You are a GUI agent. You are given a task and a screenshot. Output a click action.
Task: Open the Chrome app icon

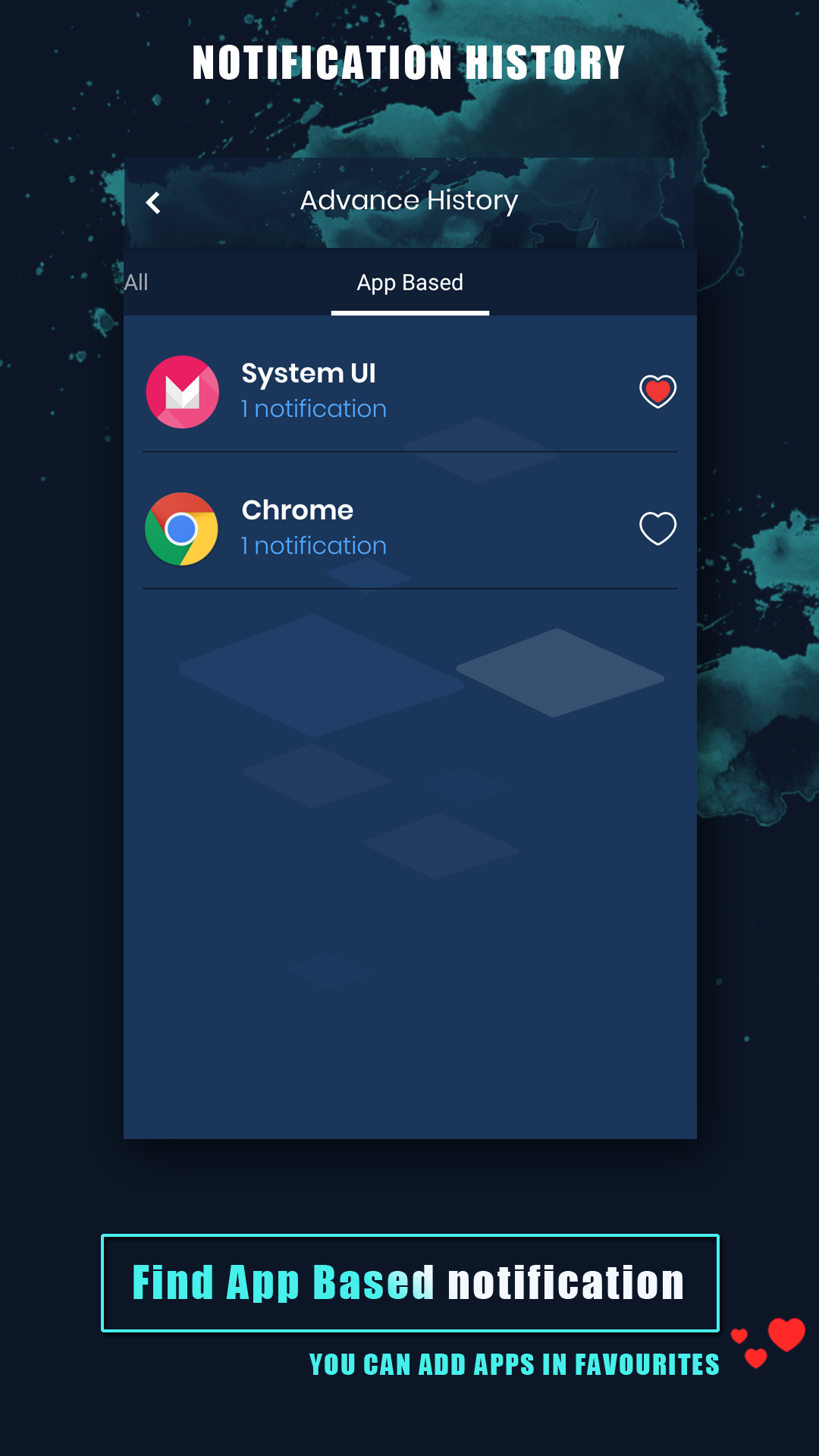[182, 529]
